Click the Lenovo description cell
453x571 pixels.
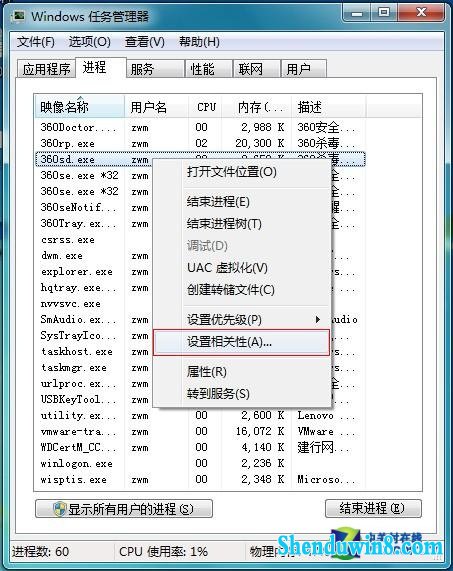pyautogui.click(x=326, y=416)
